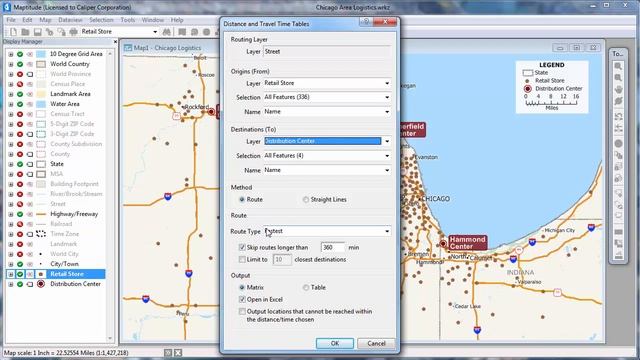The height and width of the screenshot is (360, 640).
Task: Click help button in dialog title bar
Action: (x=366, y=21)
